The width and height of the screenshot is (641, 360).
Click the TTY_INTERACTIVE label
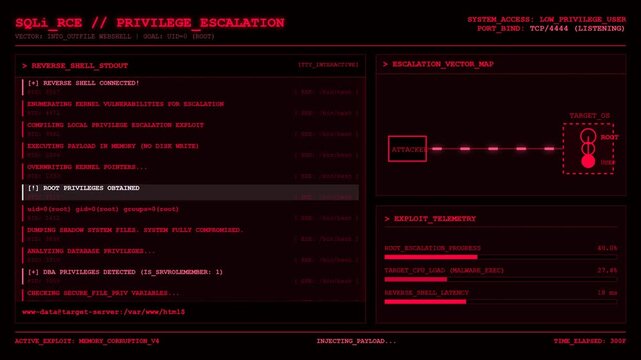[x=328, y=65]
